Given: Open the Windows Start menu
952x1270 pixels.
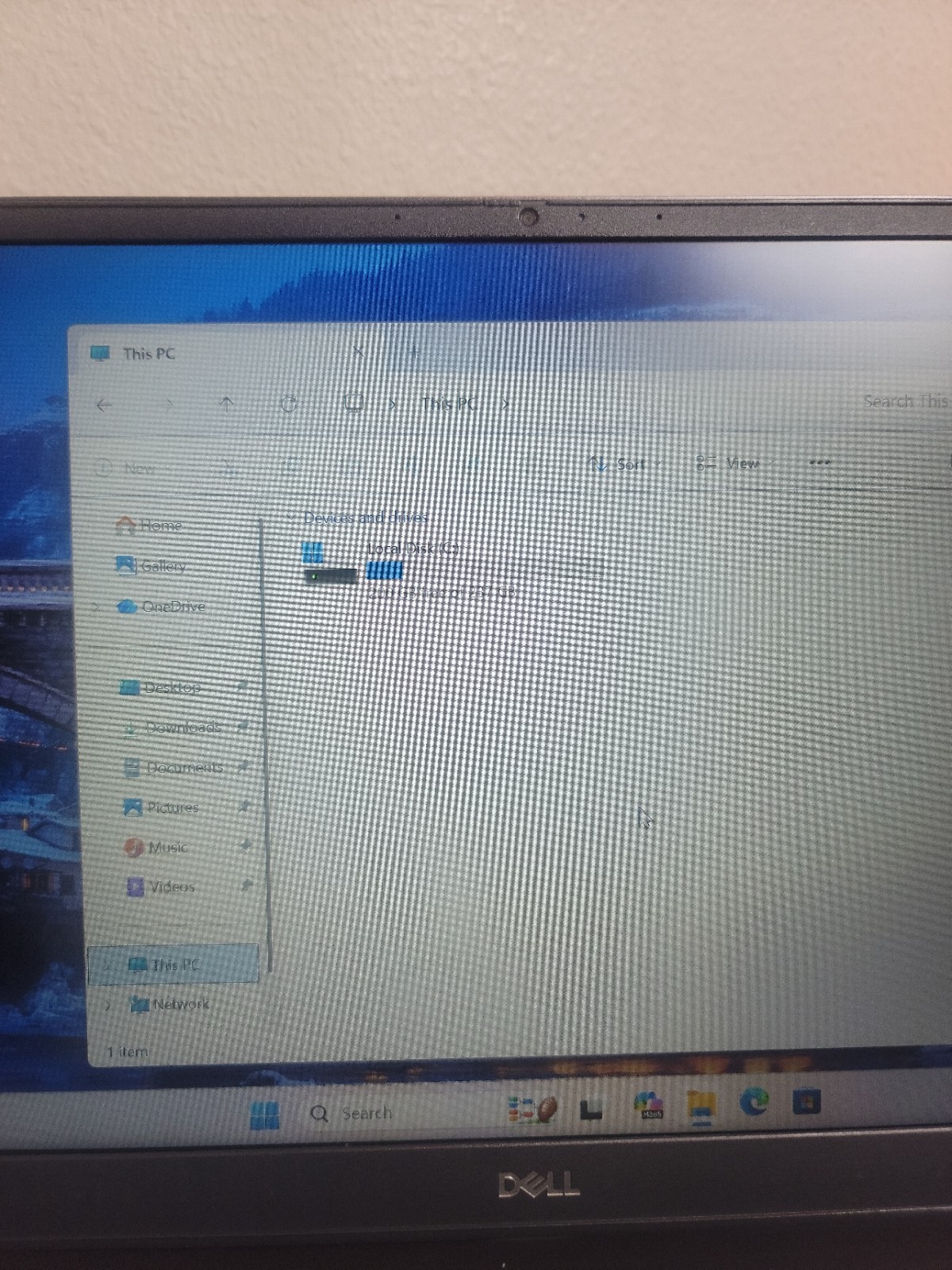Looking at the screenshot, I should (265, 1114).
